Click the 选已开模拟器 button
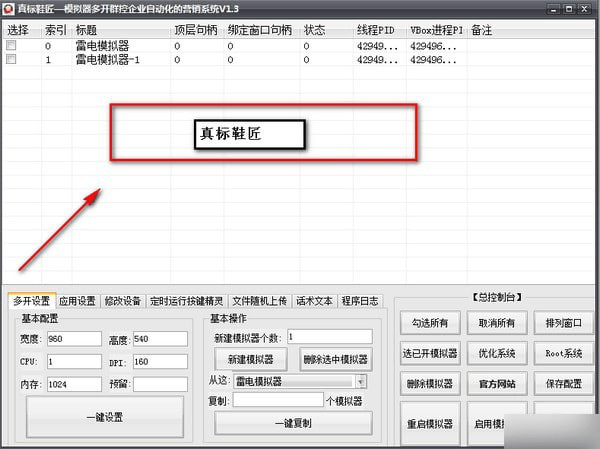Viewport: 600px width, 449px height. (430, 353)
